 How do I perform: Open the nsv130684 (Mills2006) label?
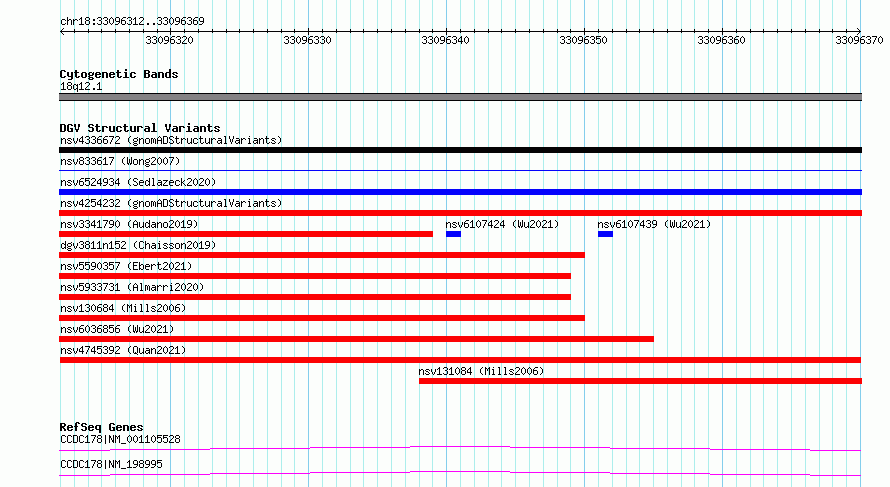coord(123,308)
